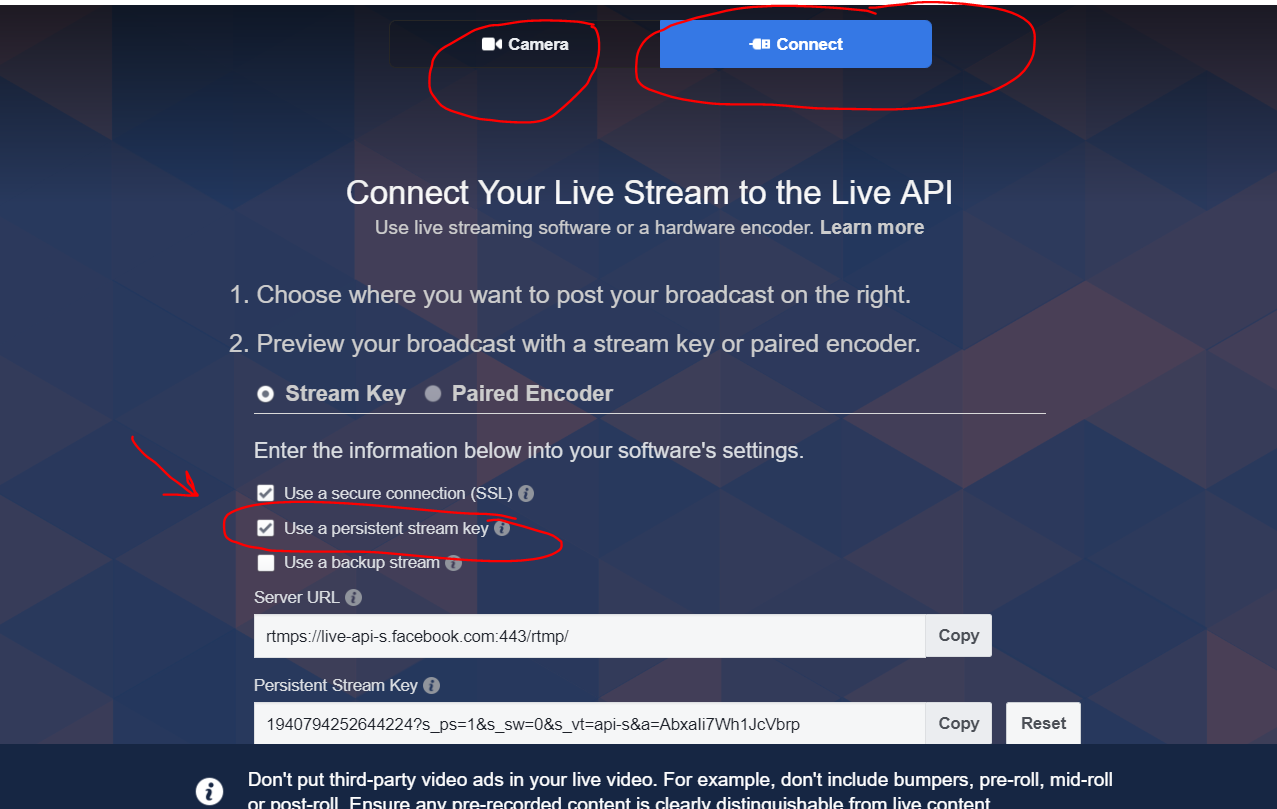Click the info icon beside Server URL

click(353, 598)
